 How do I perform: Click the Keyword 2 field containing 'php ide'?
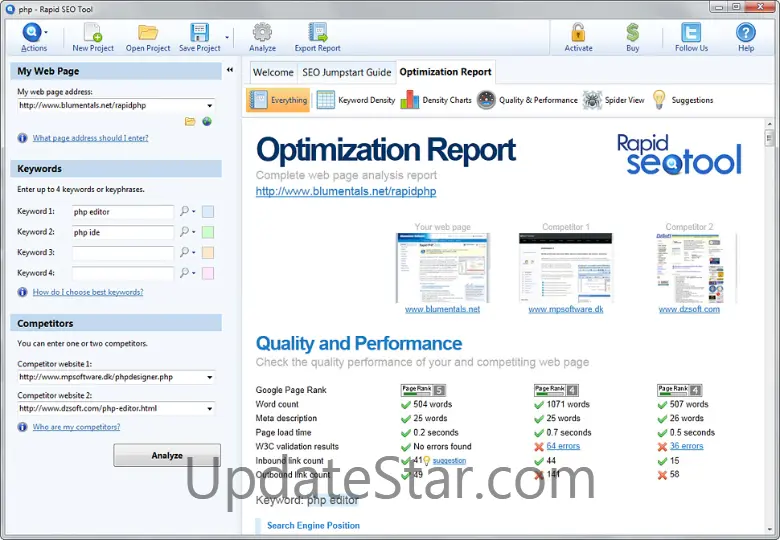pos(123,232)
